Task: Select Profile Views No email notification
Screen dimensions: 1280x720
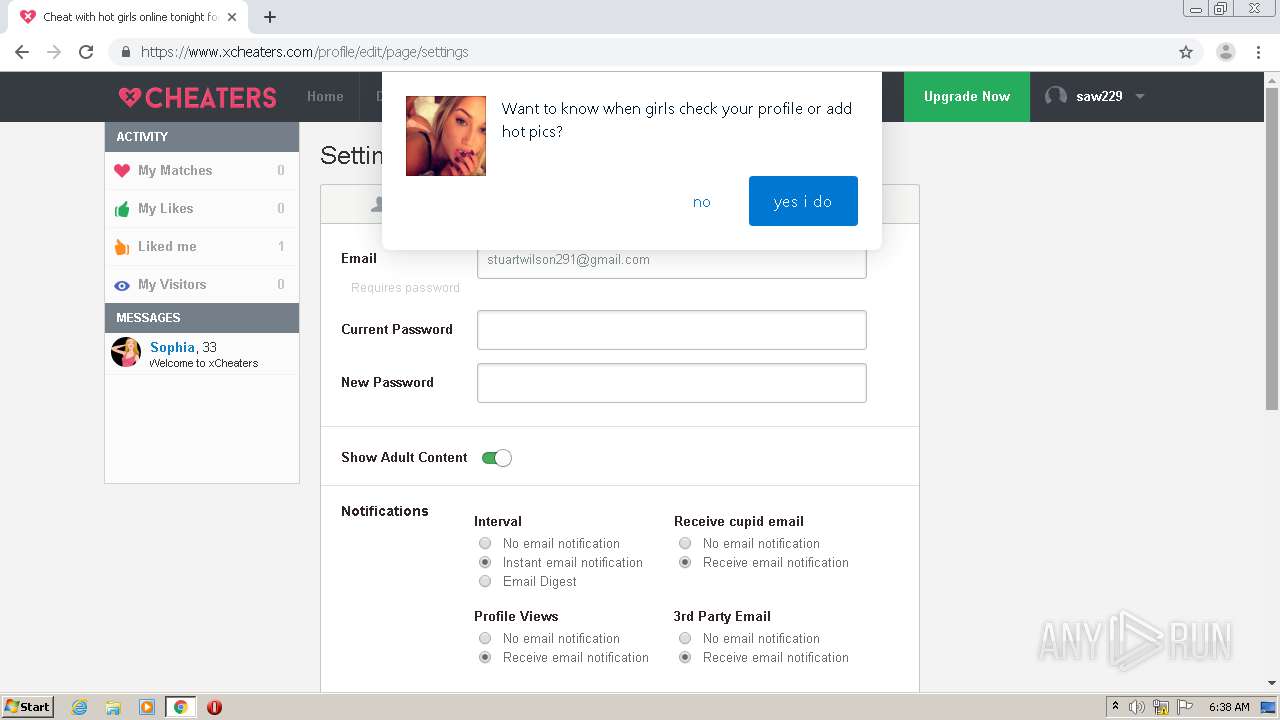Action: 485,638
